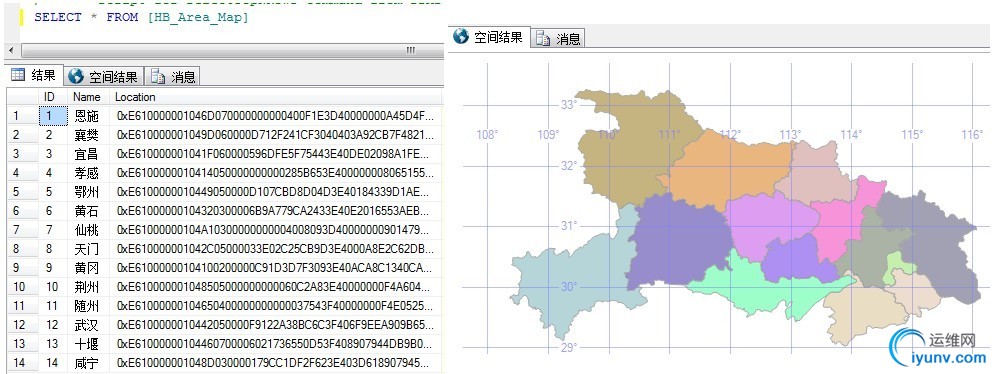
Task: Select the Name cell 黄冈
Action: [87, 268]
